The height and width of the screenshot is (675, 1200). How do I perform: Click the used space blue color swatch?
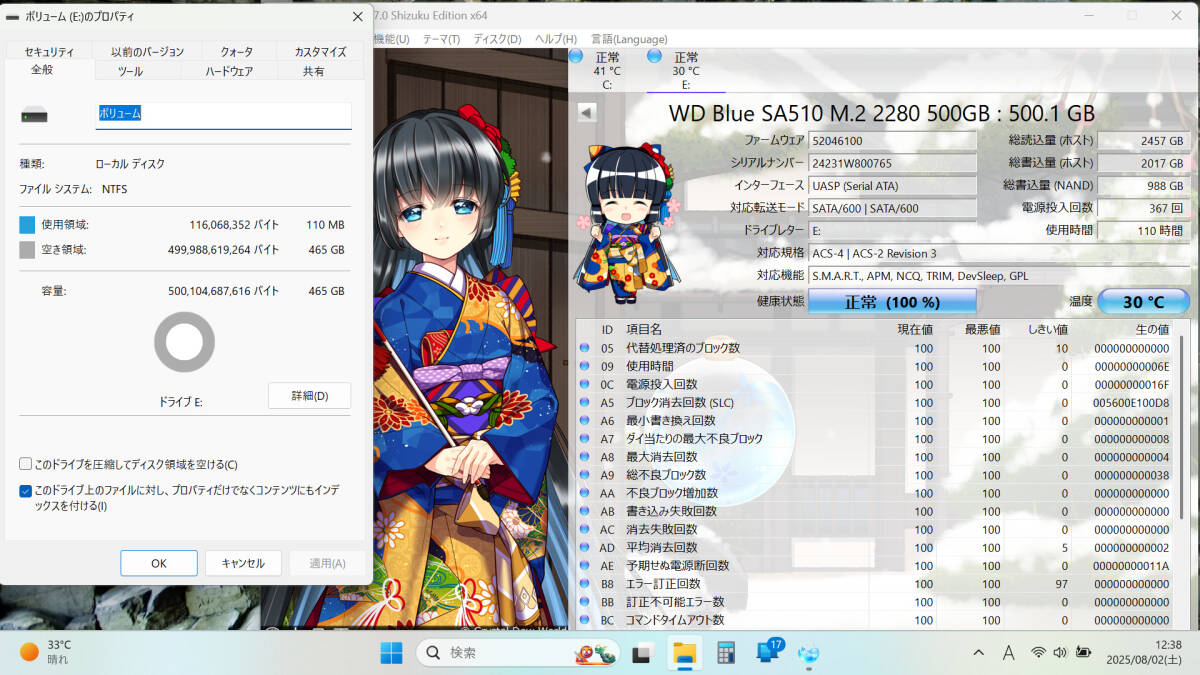[27, 224]
